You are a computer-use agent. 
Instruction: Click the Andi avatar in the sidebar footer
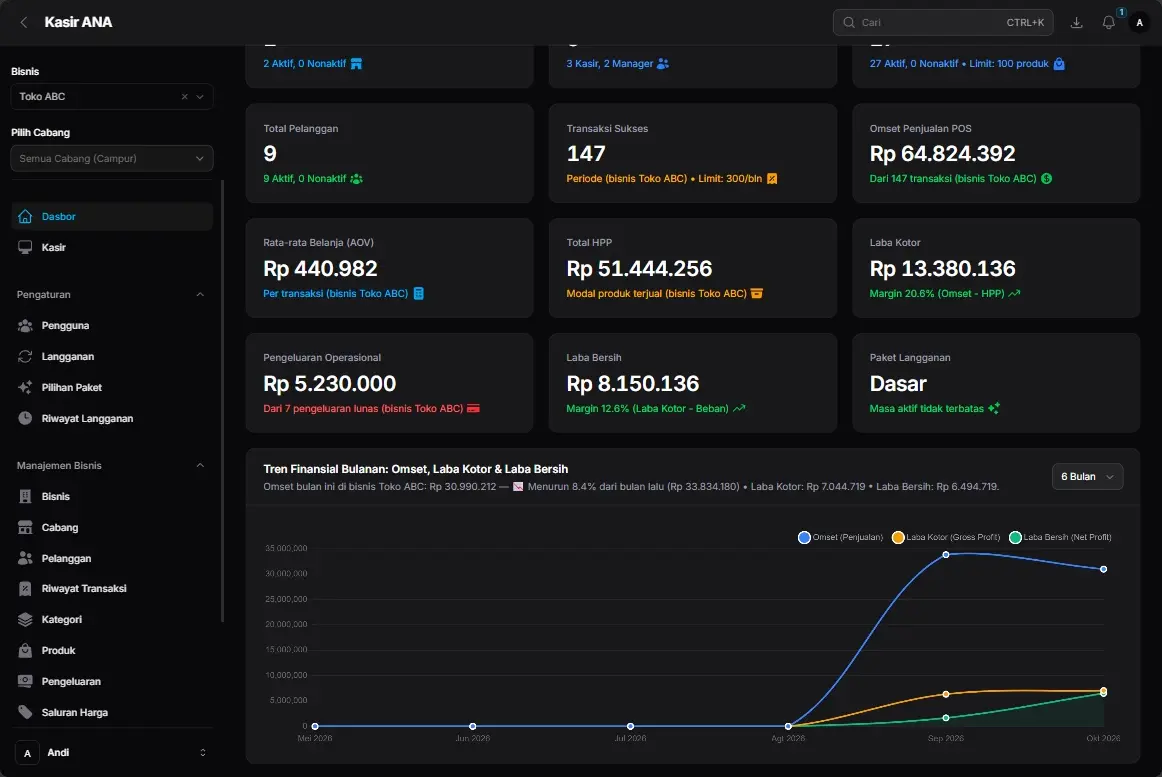27,753
